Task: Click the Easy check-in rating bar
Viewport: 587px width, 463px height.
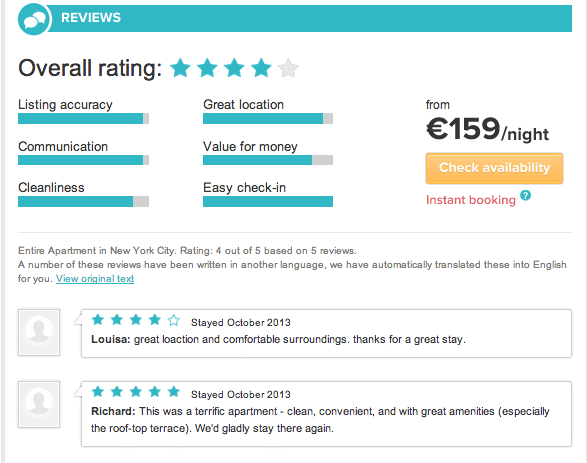Action: click(x=268, y=201)
